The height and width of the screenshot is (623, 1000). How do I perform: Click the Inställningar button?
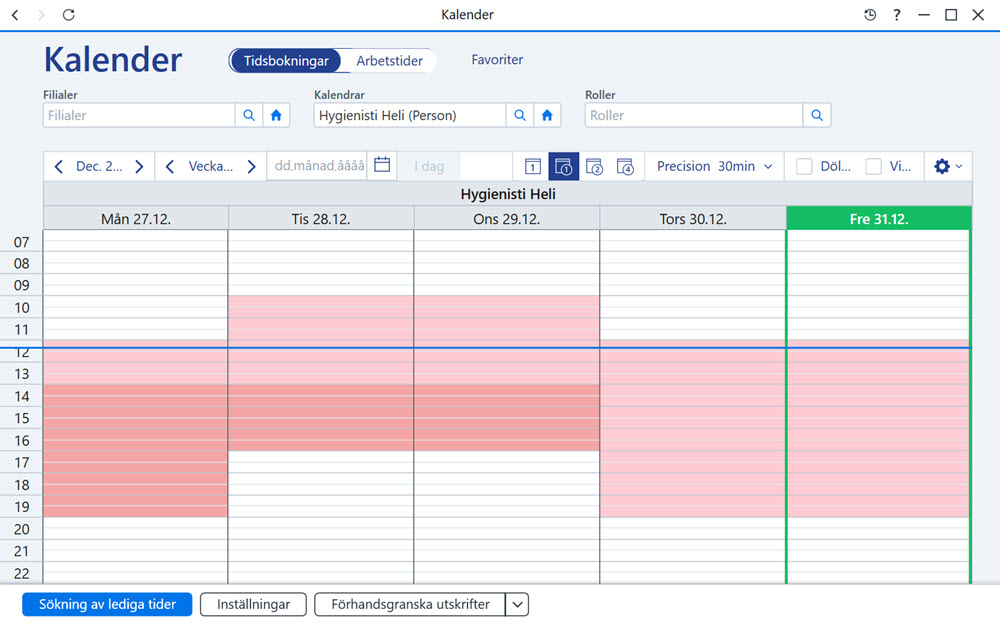[x=253, y=605]
